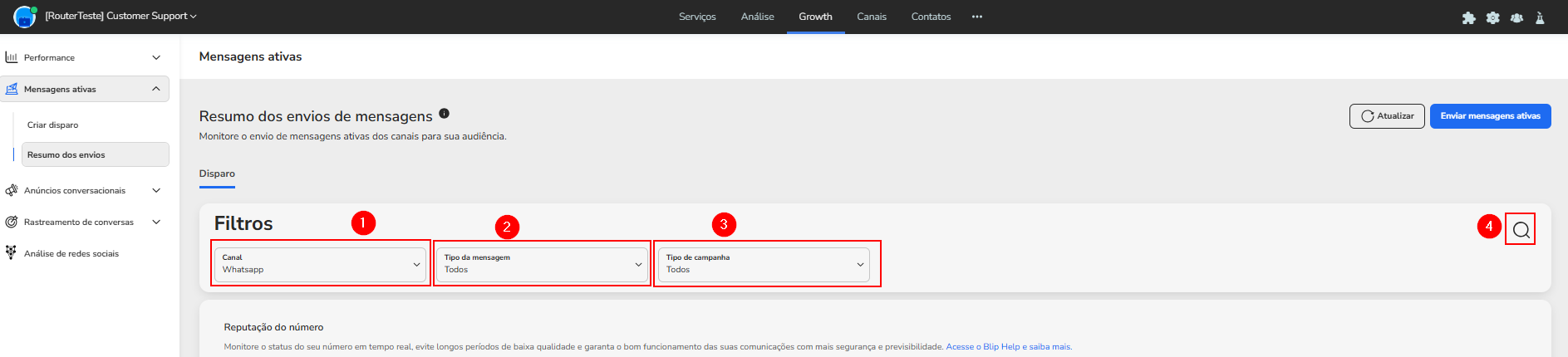Image resolution: width=1568 pixels, height=357 pixels.
Task: Open the beta flask icon
Action: (1540, 17)
